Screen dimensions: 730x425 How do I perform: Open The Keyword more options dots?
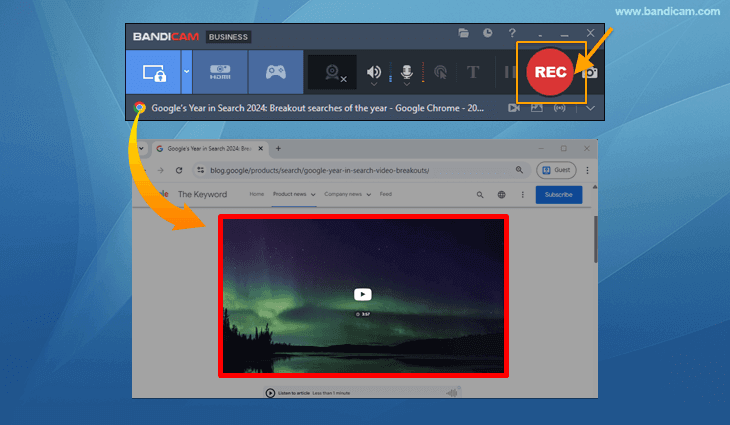tap(522, 195)
